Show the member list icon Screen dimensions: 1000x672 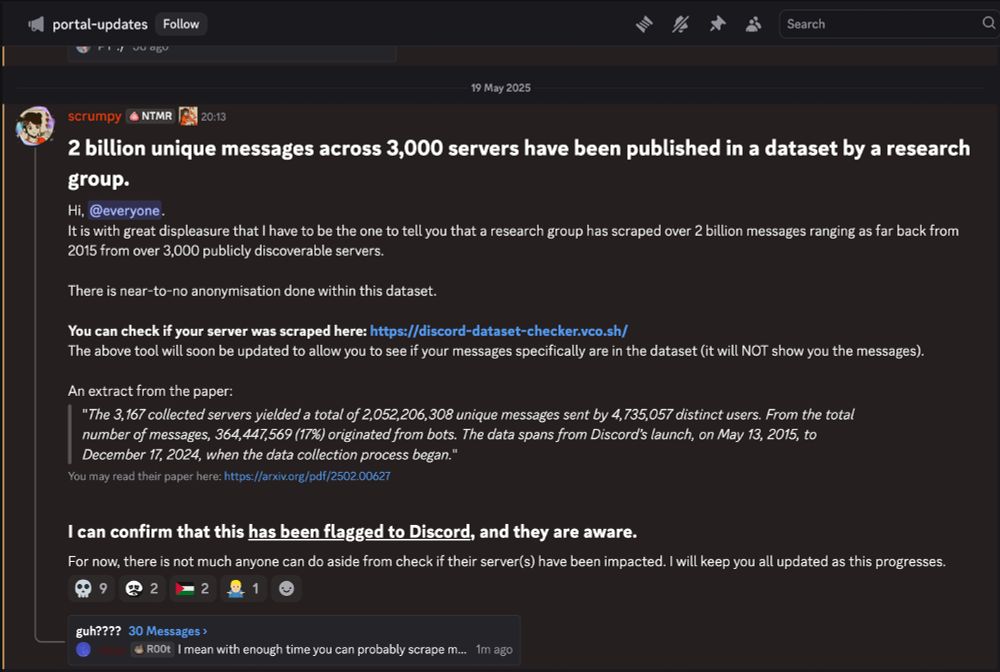pos(753,24)
